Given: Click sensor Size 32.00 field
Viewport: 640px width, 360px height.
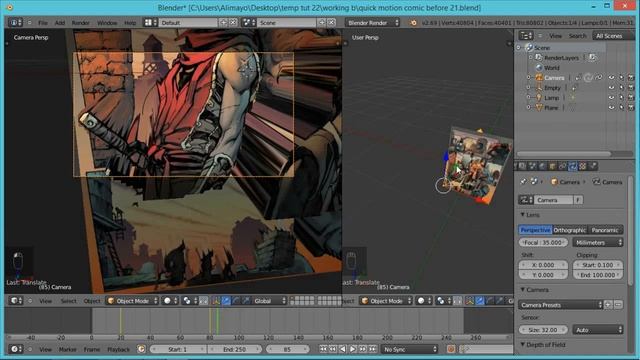Looking at the screenshot, I should [543, 329].
